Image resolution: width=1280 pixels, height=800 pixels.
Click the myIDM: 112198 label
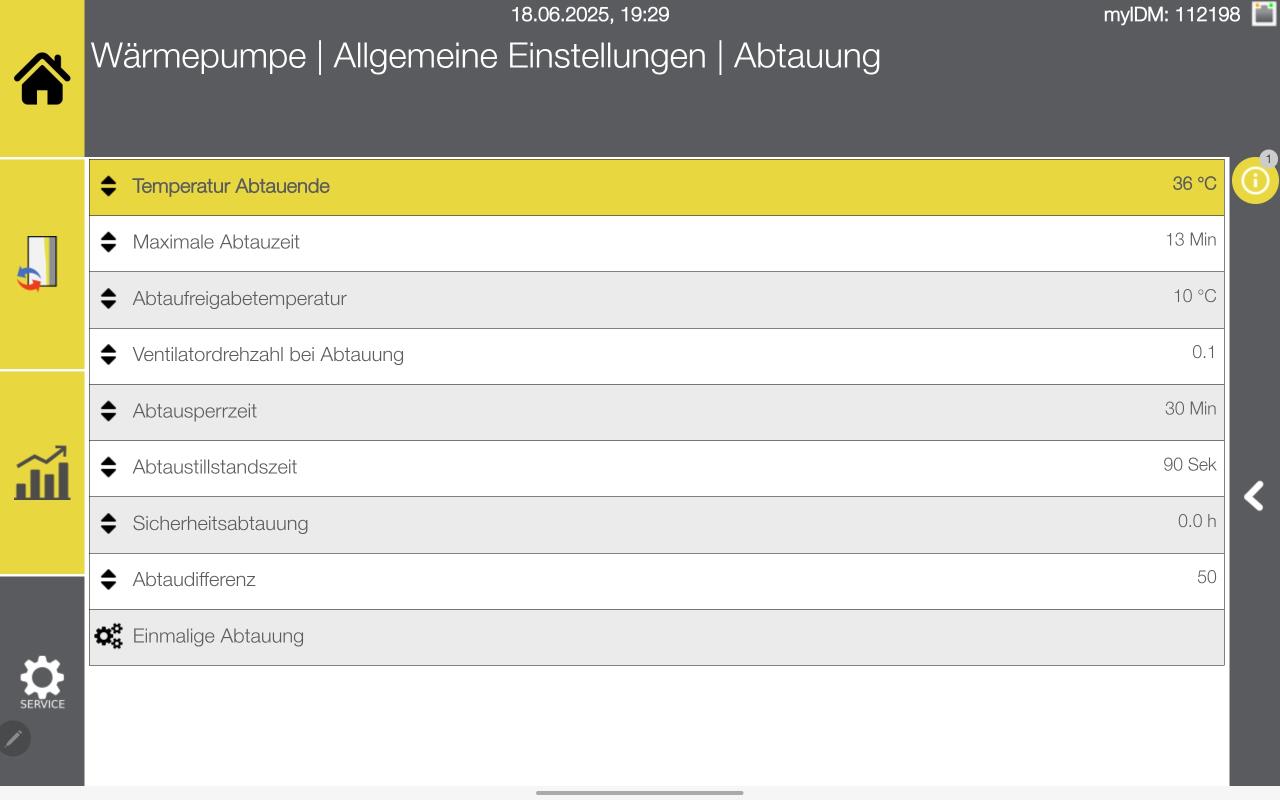pyautogui.click(x=1171, y=14)
